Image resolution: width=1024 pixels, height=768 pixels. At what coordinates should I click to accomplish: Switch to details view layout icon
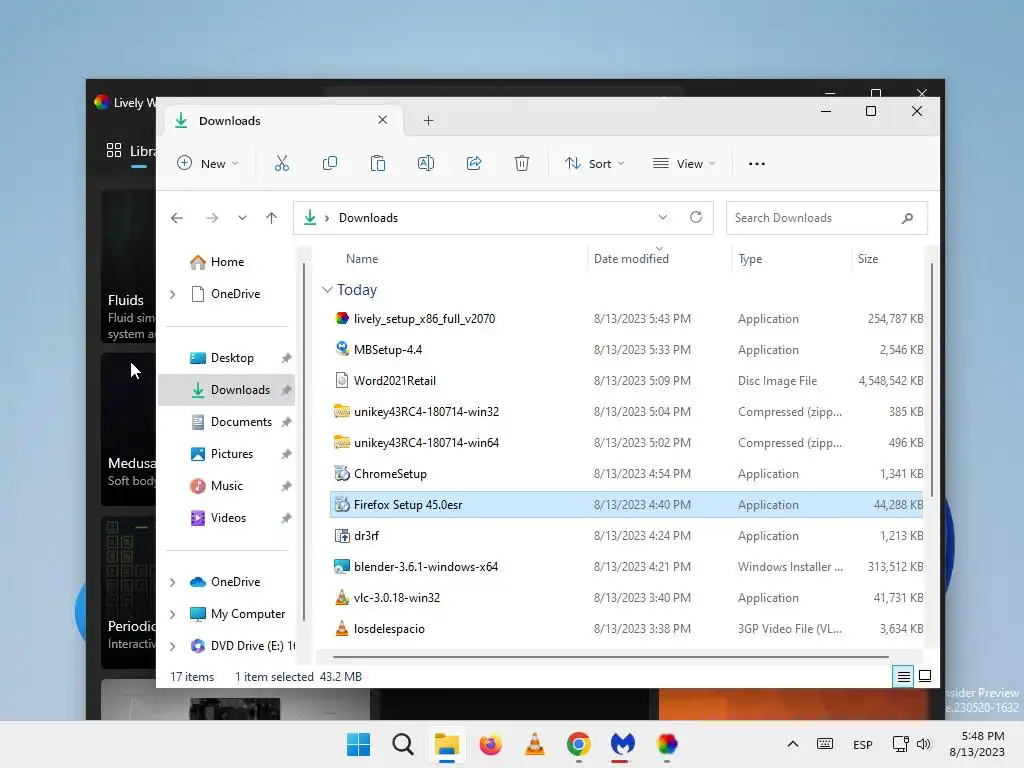[903, 677]
